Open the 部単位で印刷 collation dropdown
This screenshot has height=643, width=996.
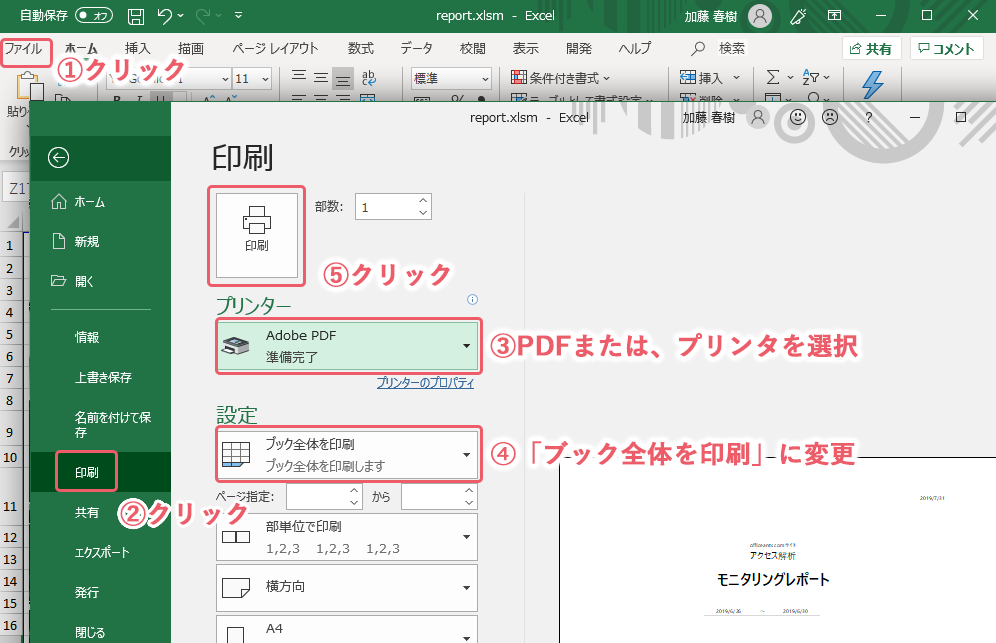347,537
